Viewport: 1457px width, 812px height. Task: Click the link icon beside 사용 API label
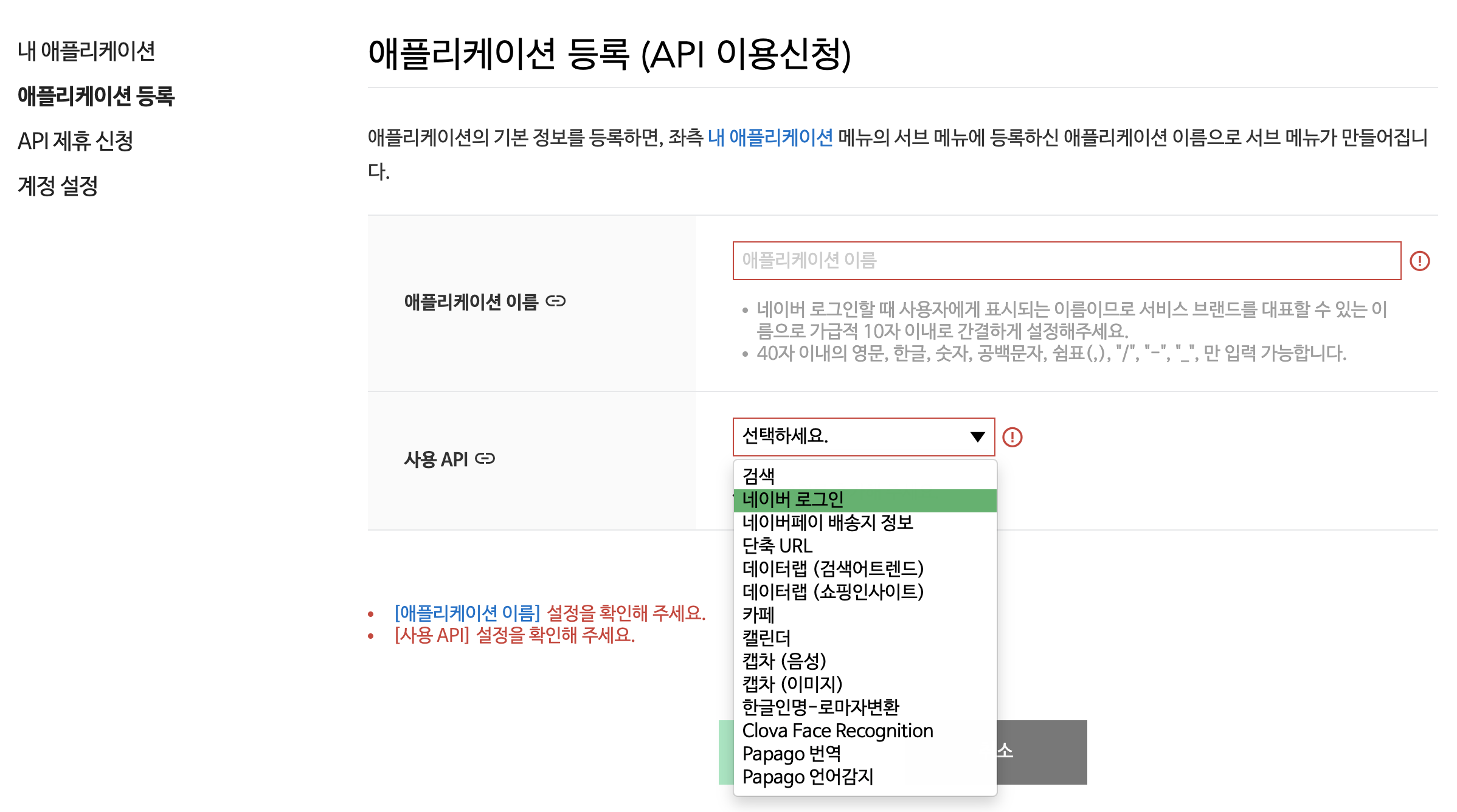(x=485, y=458)
